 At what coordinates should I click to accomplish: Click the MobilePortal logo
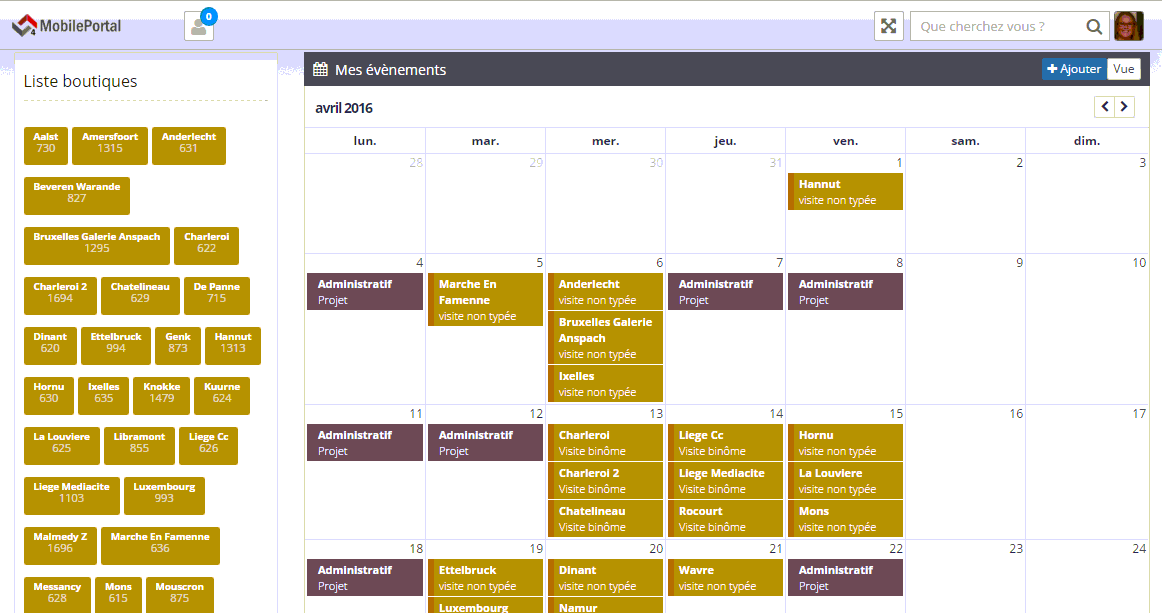tap(67, 25)
